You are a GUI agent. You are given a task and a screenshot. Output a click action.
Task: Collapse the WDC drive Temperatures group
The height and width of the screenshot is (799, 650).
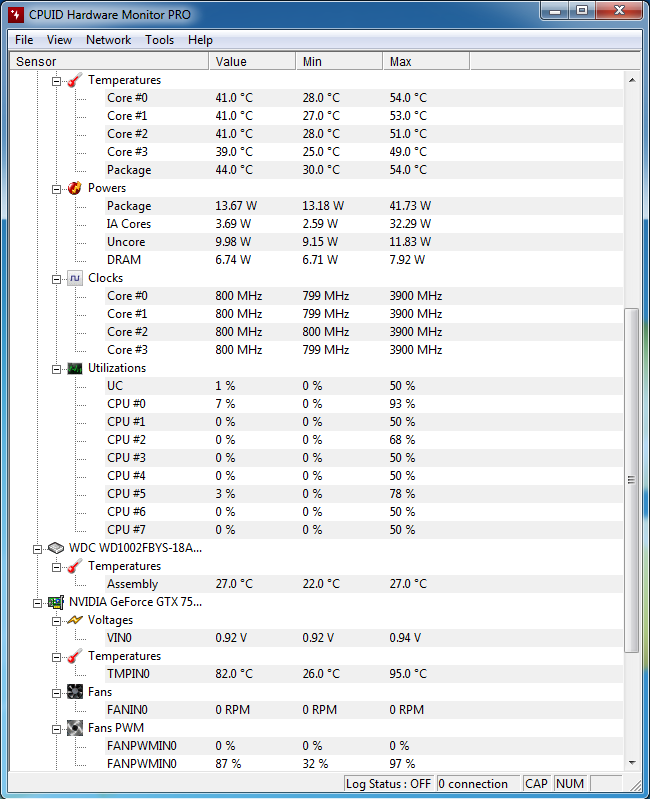click(57, 567)
